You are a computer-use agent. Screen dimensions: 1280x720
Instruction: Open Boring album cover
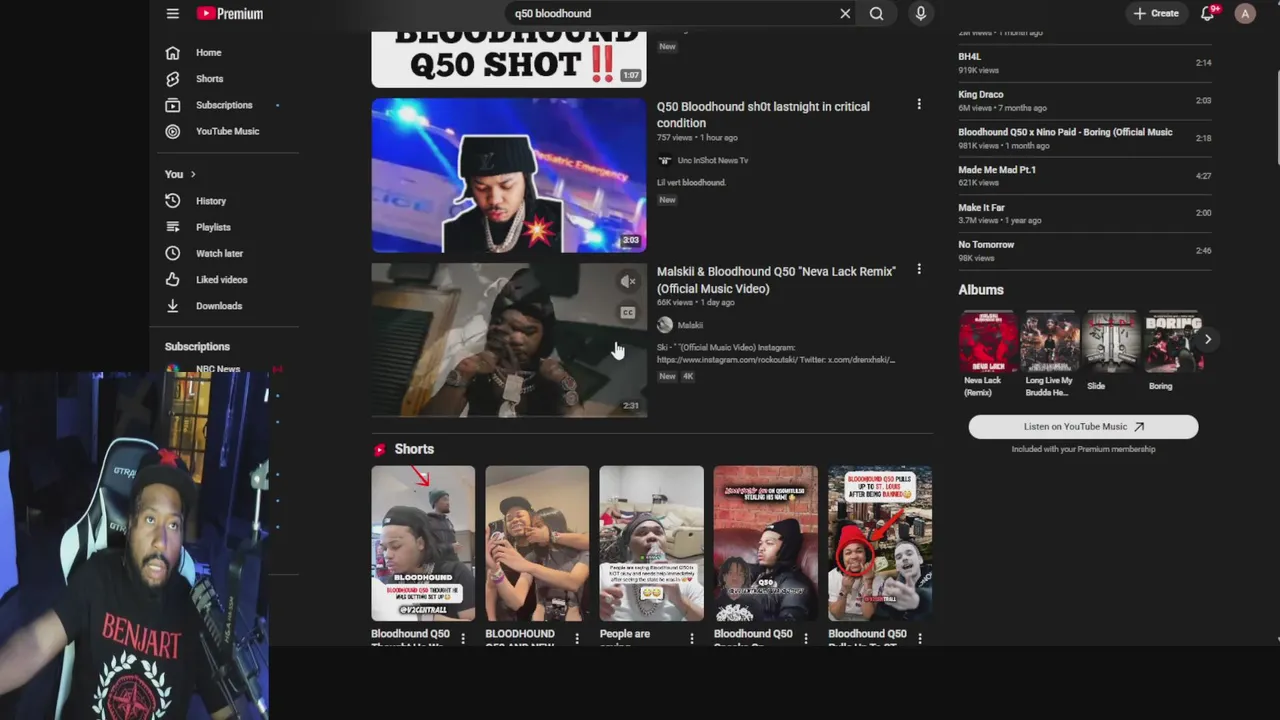pyautogui.click(x=1172, y=341)
